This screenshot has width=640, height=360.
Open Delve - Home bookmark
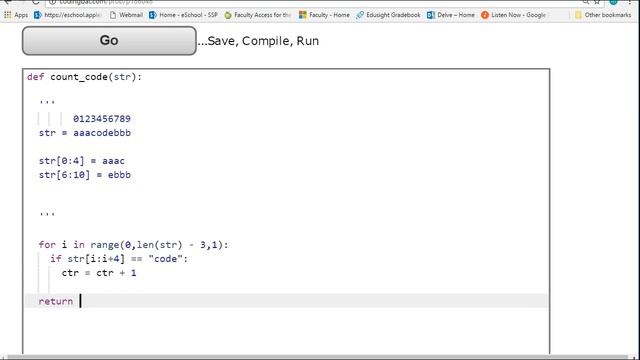[451, 15]
